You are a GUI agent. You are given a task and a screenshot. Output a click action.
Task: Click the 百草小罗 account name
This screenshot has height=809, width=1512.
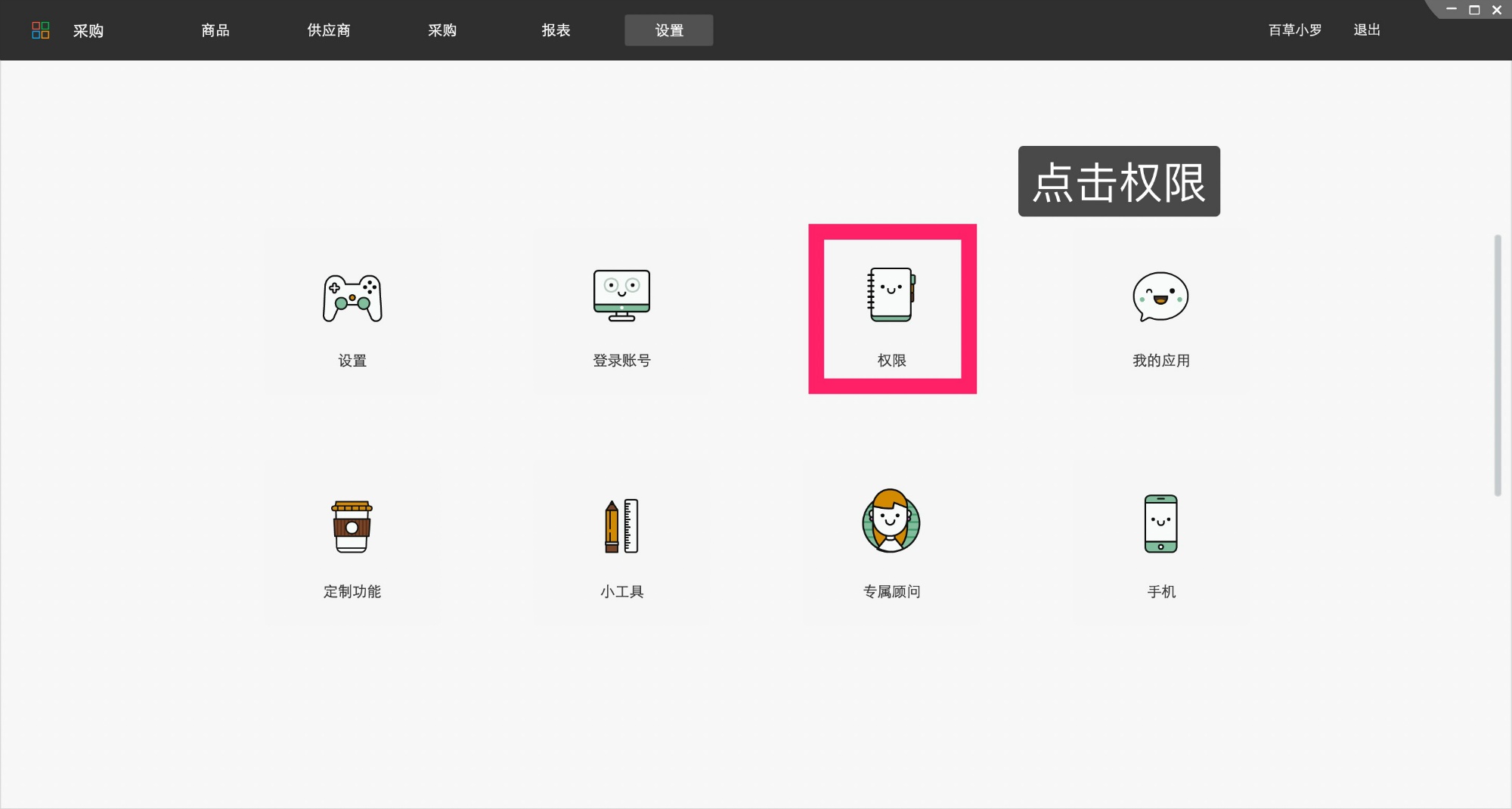1294,30
